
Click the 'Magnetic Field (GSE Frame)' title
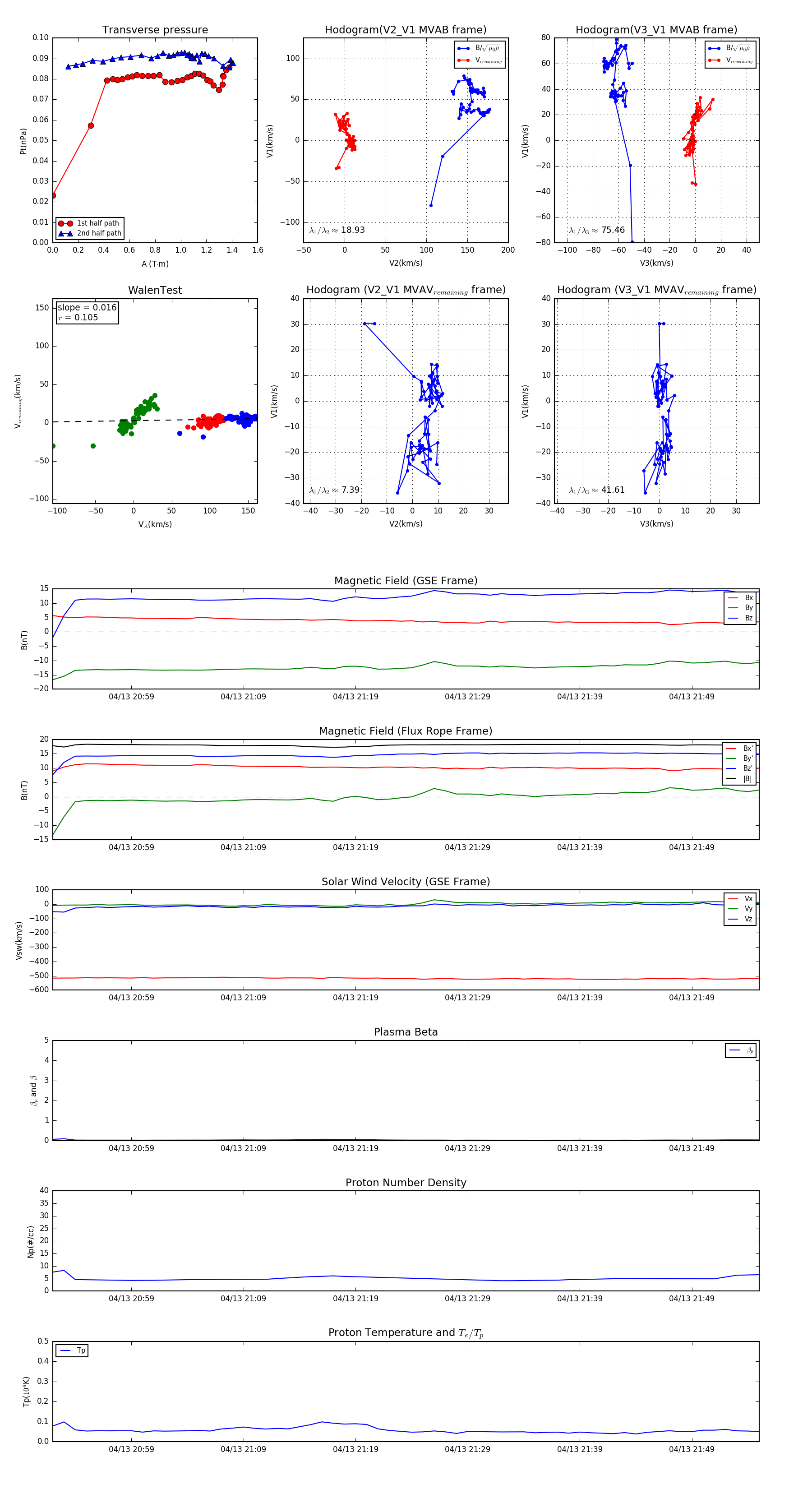tap(406, 581)
